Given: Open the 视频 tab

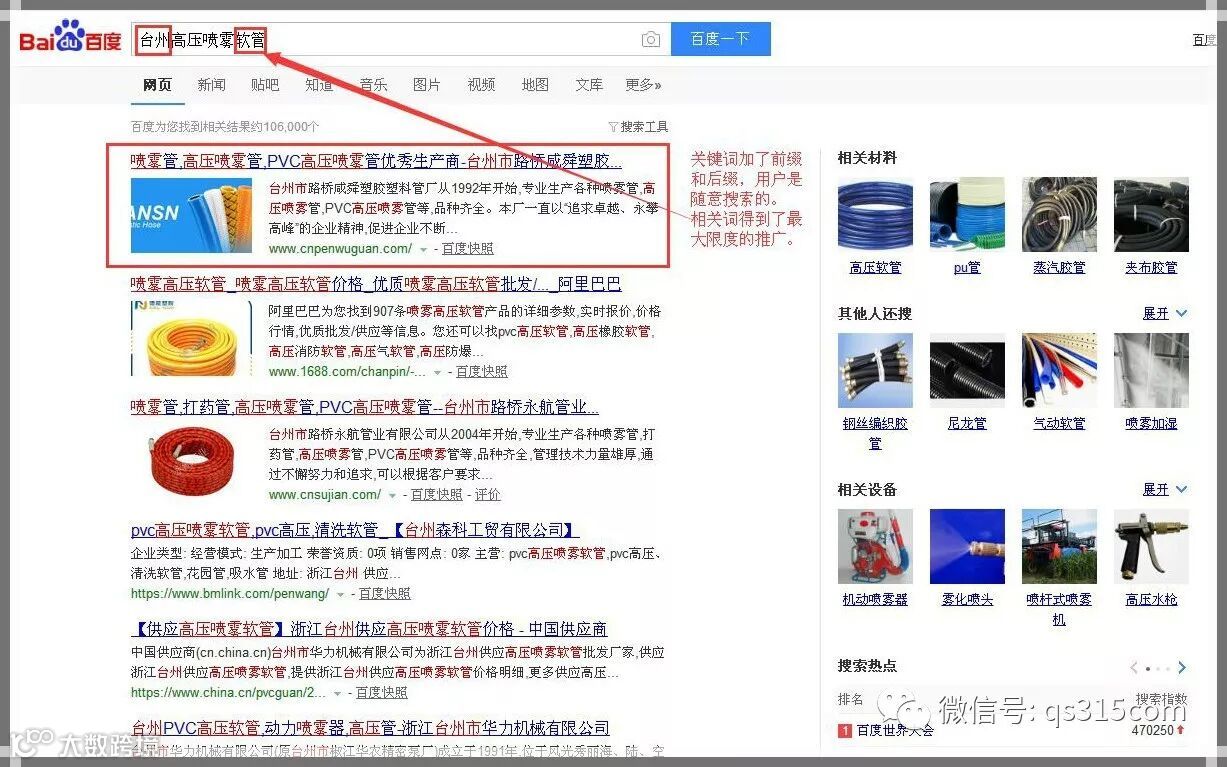Looking at the screenshot, I should pyautogui.click(x=481, y=85).
